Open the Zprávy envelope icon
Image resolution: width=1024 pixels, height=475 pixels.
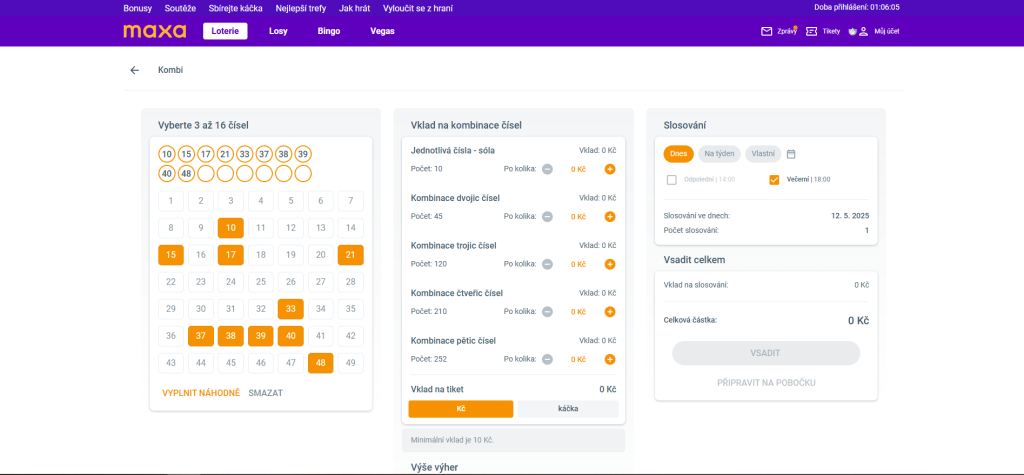(767, 31)
